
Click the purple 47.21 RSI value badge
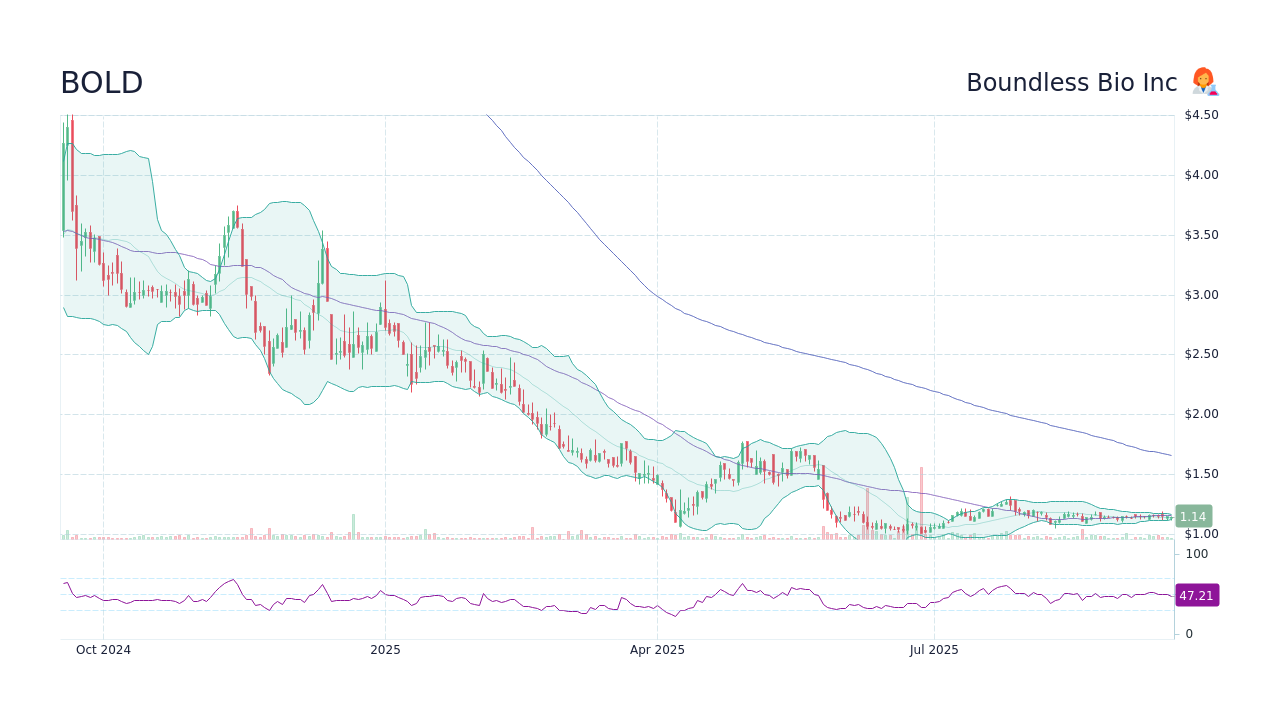coord(1196,596)
